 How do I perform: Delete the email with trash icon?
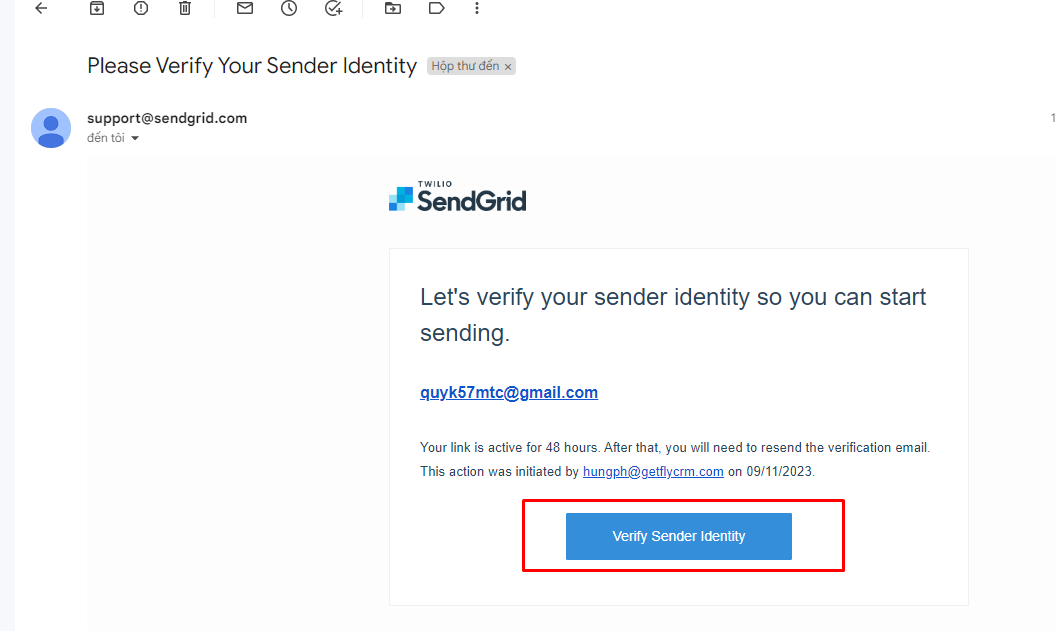[185, 8]
